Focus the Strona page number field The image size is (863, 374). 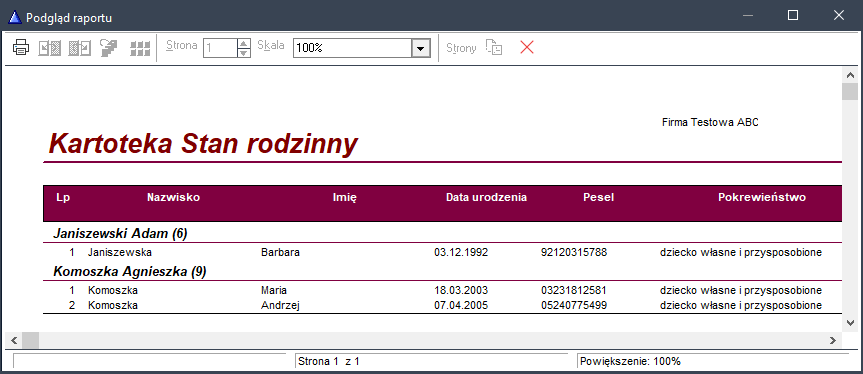pyautogui.click(x=220, y=48)
